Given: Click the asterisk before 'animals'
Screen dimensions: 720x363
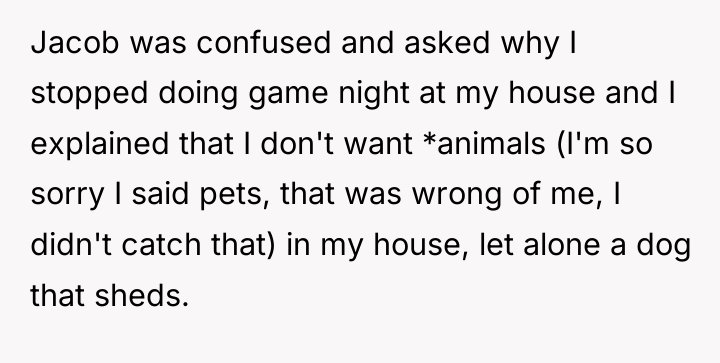Looking at the screenshot, I should click(430, 139).
